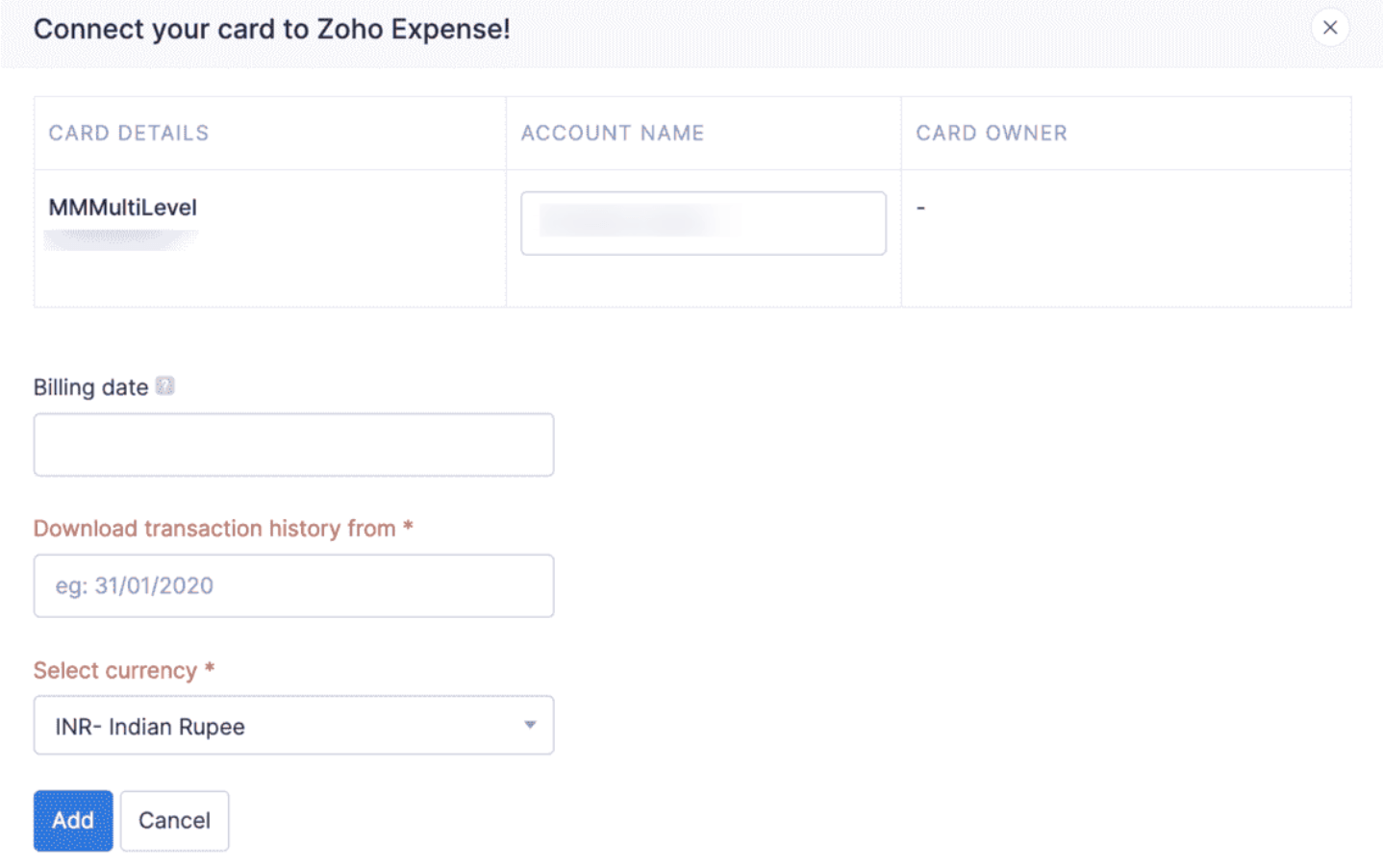
Task: Cancel the card connection
Action: [x=174, y=820]
